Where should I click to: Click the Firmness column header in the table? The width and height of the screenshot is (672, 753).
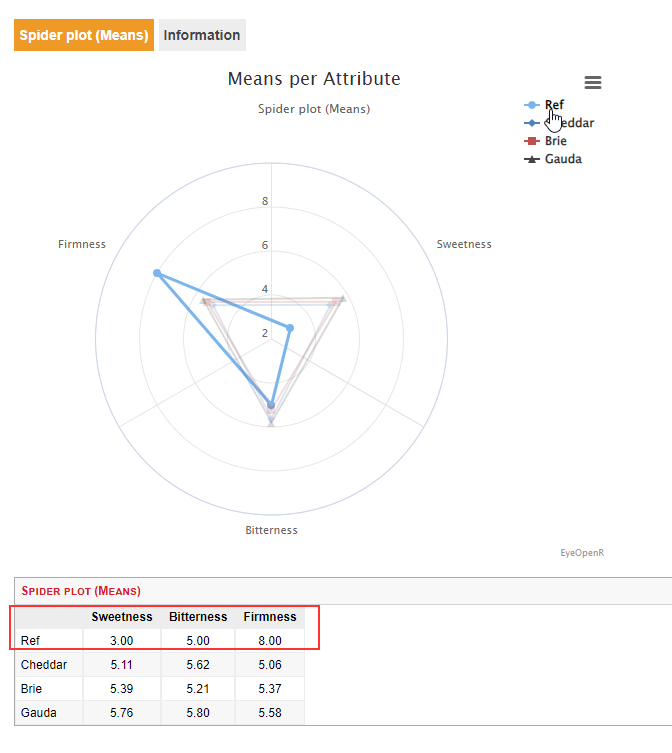click(x=270, y=617)
